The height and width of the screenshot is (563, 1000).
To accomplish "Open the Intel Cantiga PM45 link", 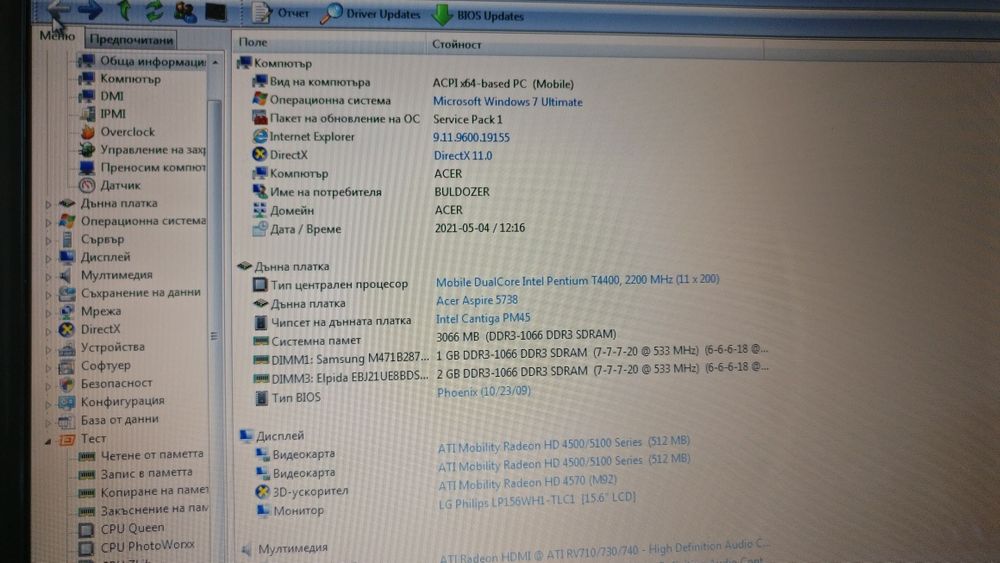I will point(483,318).
